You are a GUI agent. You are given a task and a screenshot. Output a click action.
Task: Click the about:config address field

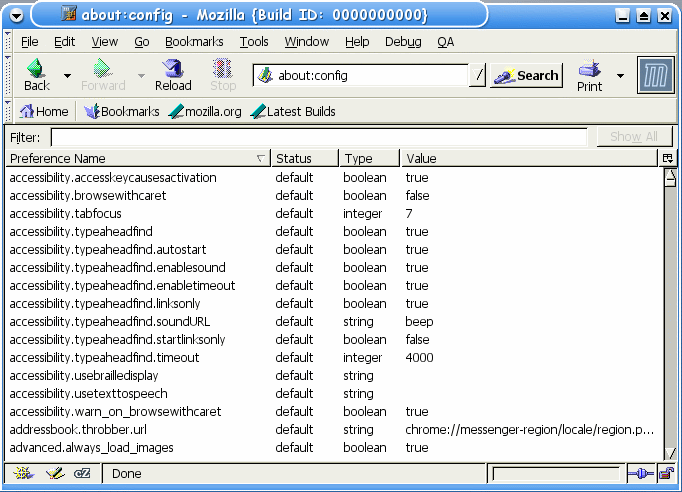tap(360, 76)
